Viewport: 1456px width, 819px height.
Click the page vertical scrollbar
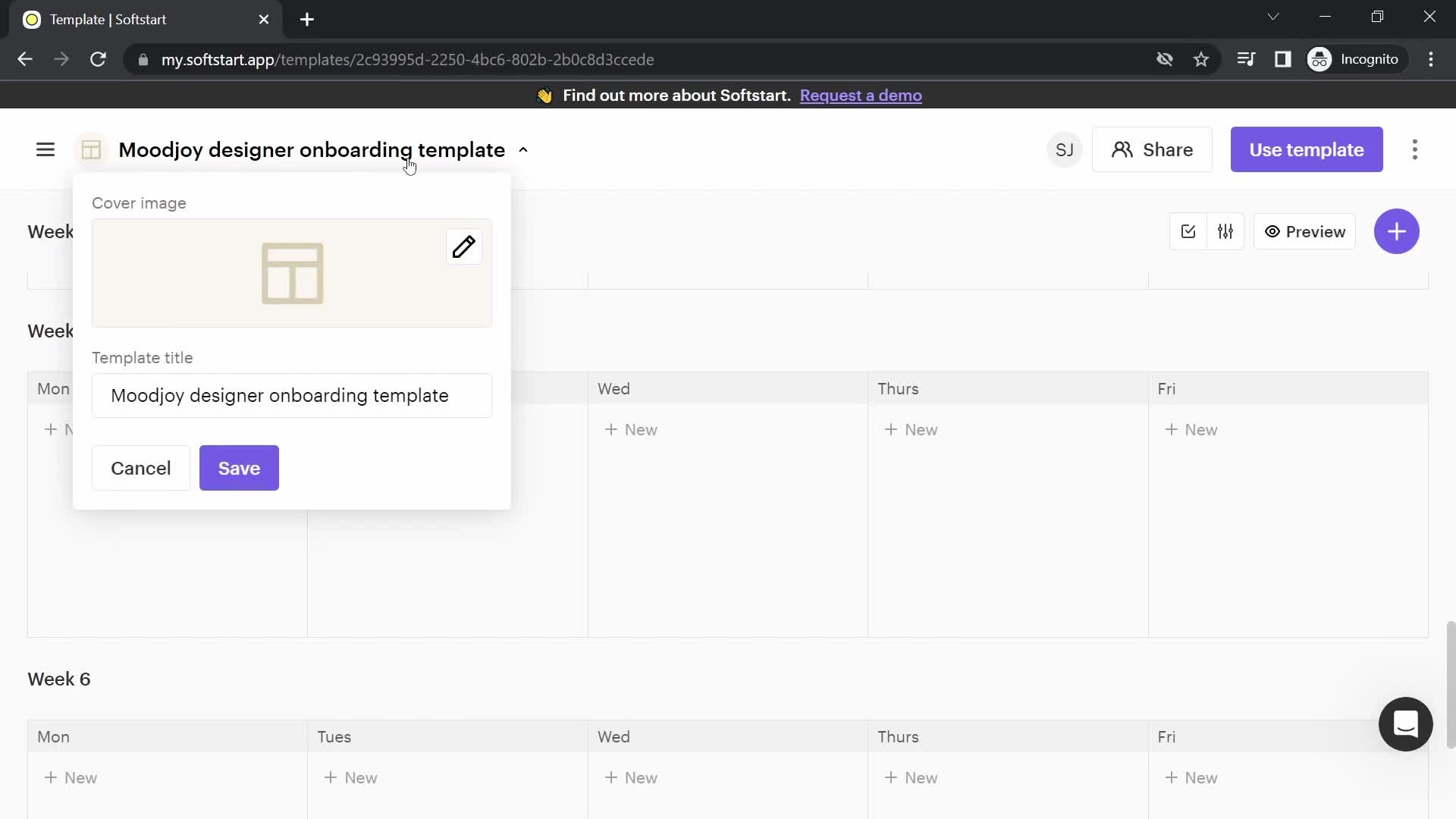[1451, 685]
